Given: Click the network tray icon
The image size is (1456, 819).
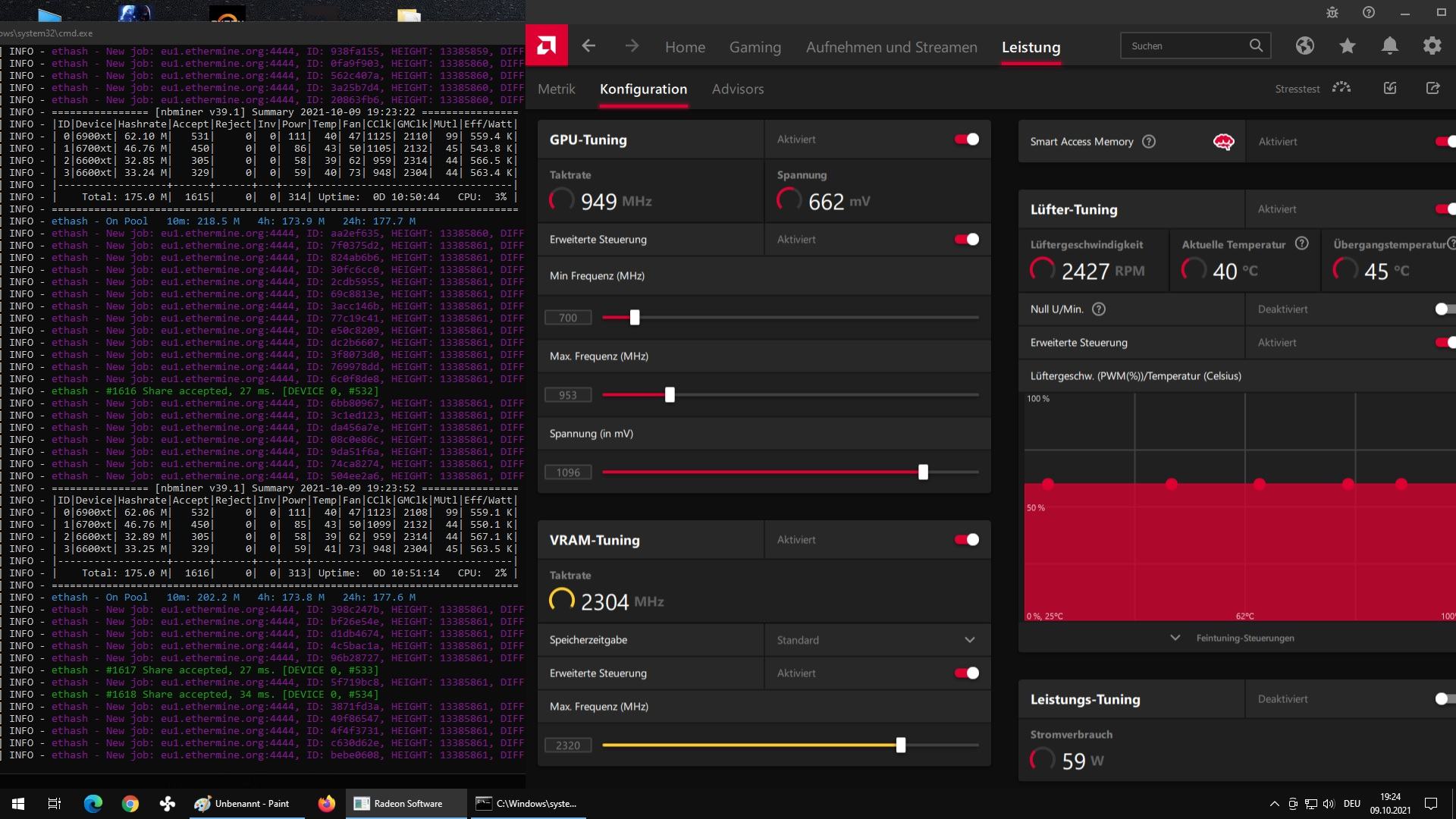Looking at the screenshot, I should [1310, 804].
